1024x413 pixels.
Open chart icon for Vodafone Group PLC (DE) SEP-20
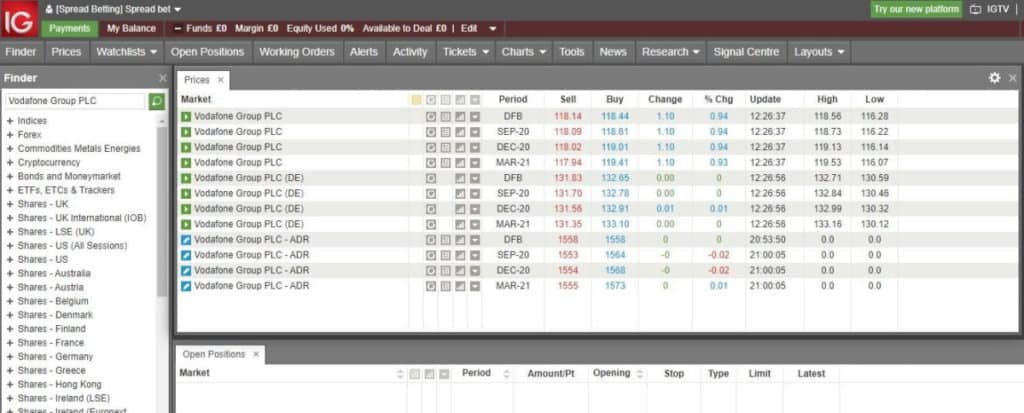[x=460, y=193]
